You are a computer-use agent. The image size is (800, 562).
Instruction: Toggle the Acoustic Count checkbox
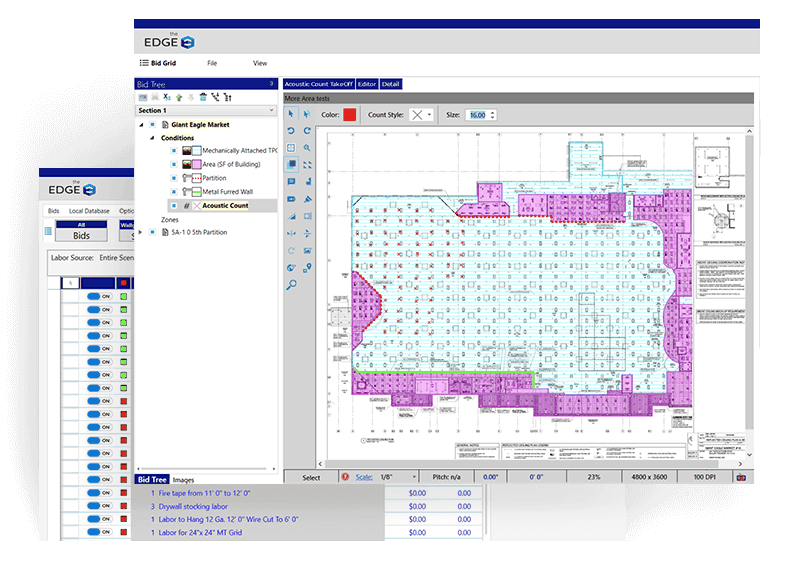[173, 206]
